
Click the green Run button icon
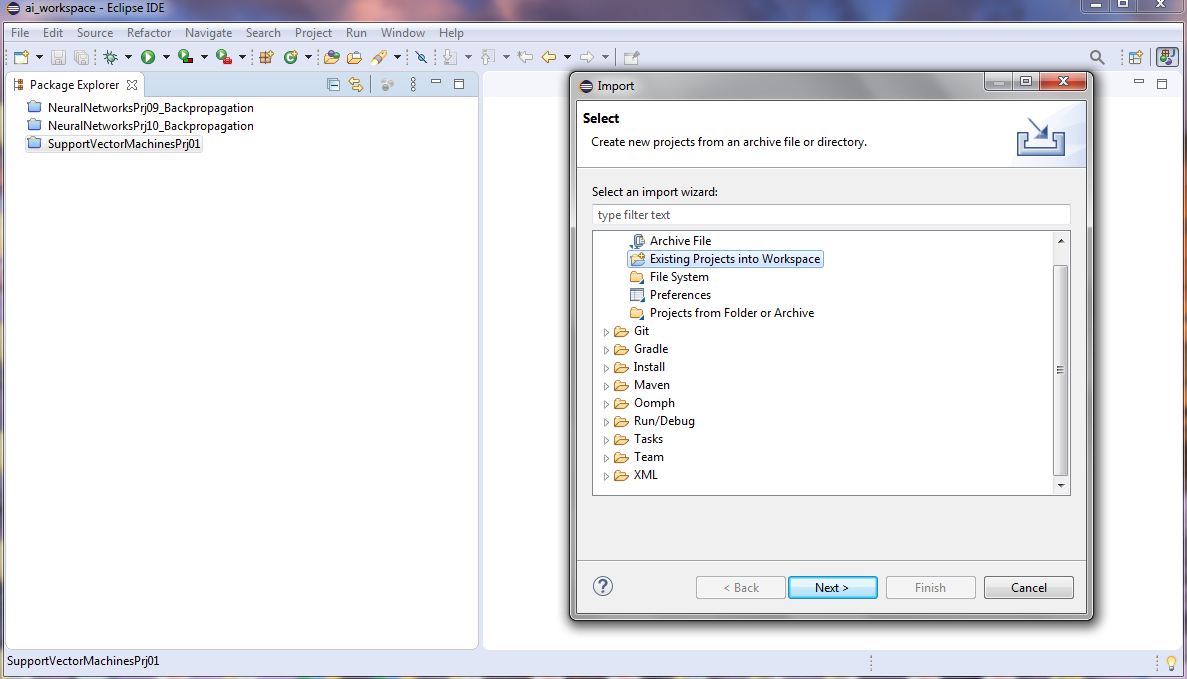point(148,57)
